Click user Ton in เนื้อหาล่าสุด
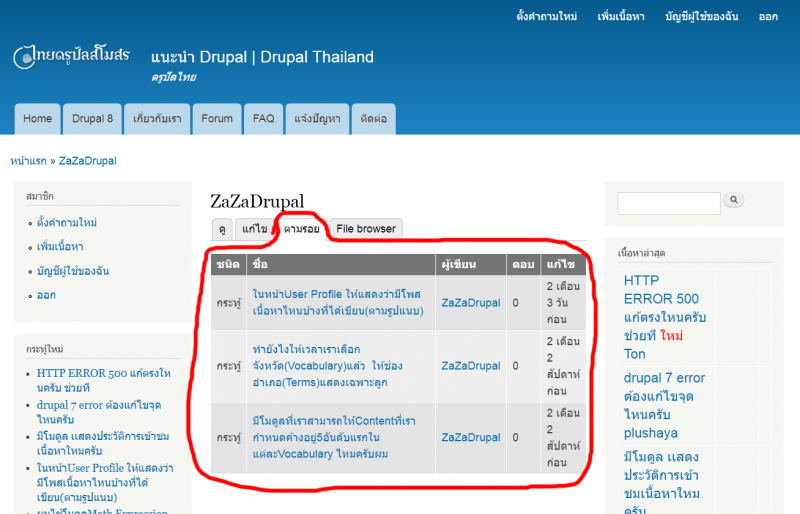Viewport: 800px width, 514px height. [x=635, y=354]
